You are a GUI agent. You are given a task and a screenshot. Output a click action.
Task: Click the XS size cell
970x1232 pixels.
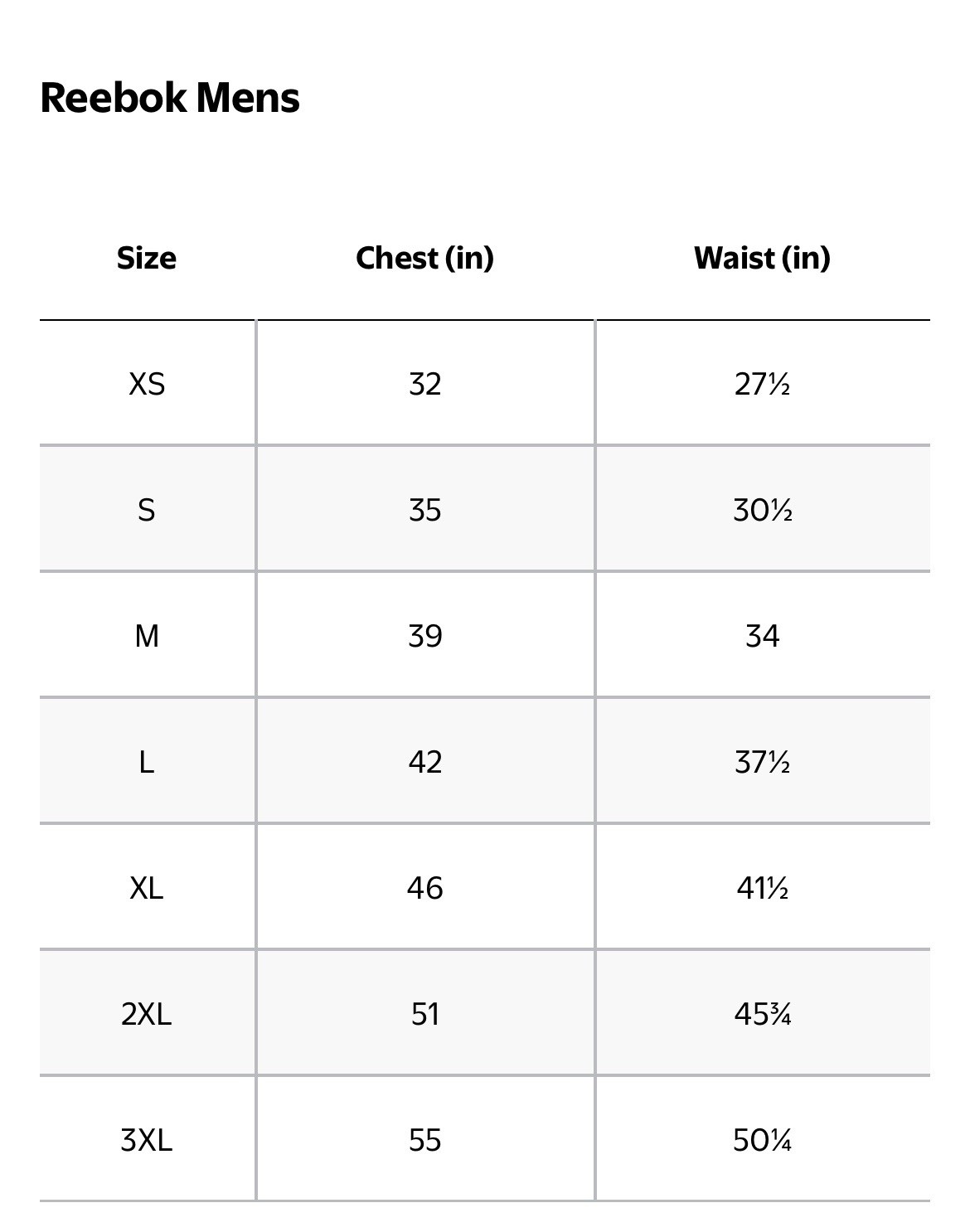pyautogui.click(x=147, y=384)
